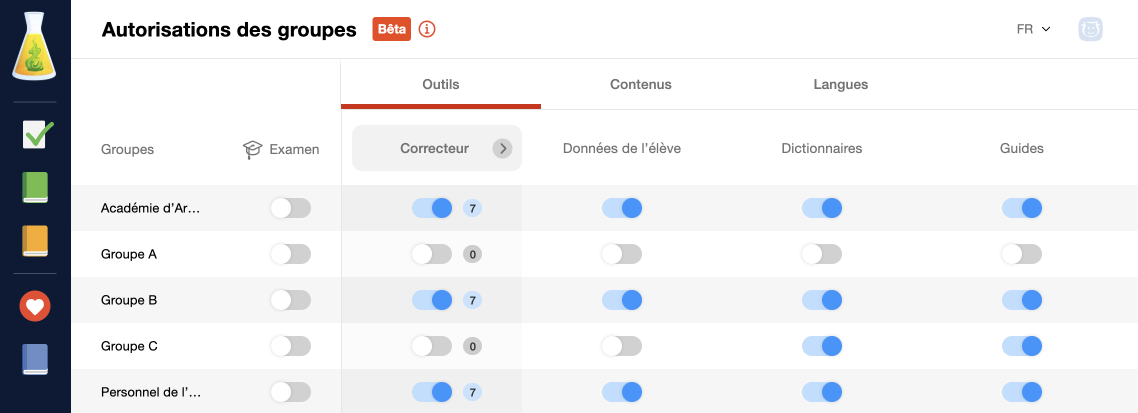
Task: Click the red heart favorites icon
Action: pos(35,306)
